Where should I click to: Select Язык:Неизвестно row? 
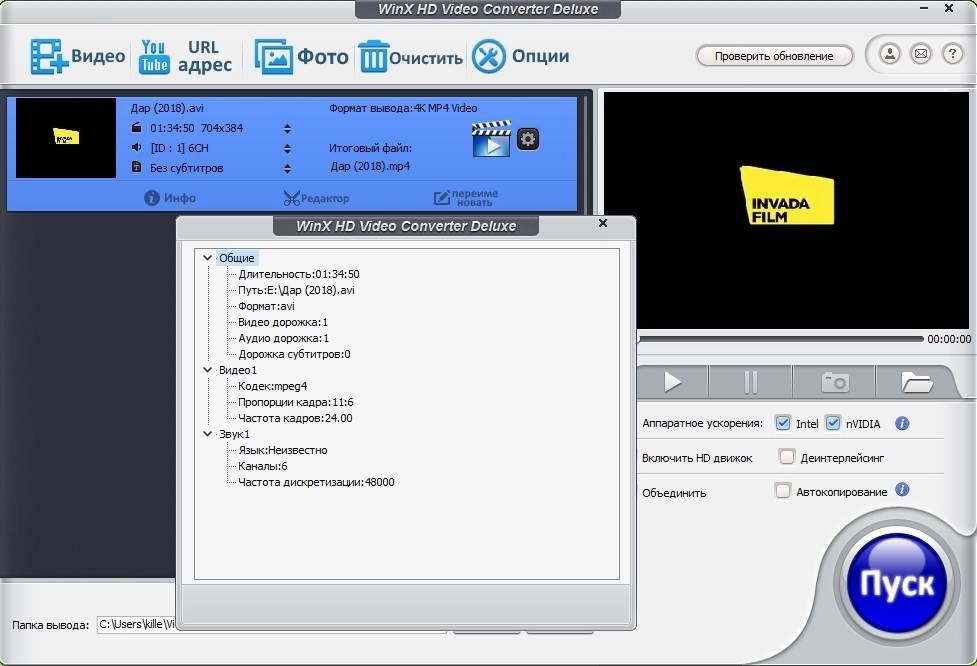[282, 450]
